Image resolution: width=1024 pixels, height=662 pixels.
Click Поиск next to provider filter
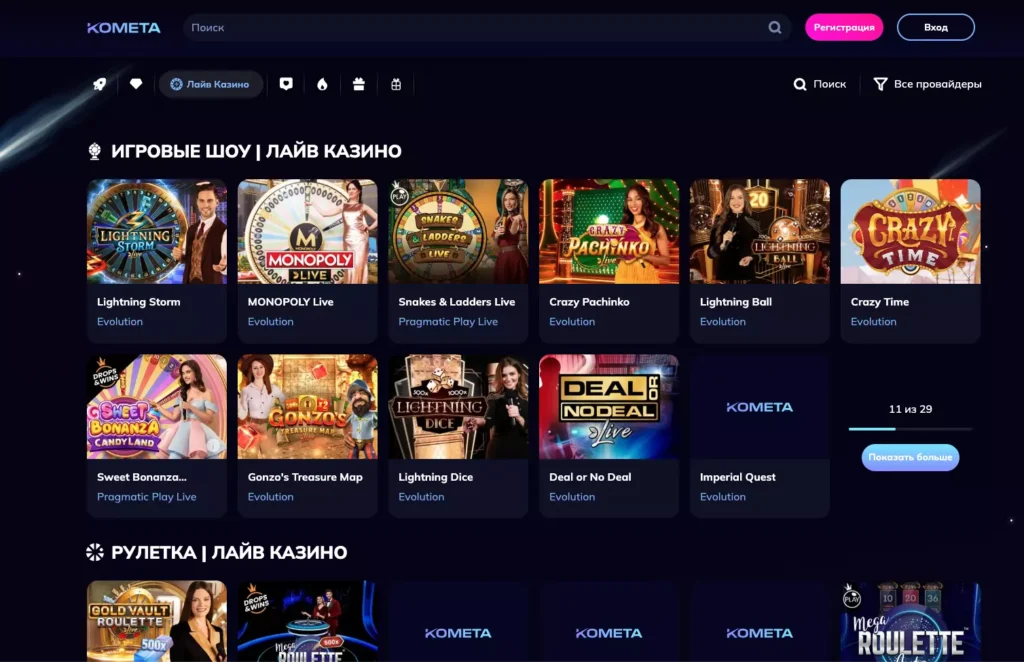tap(820, 85)
